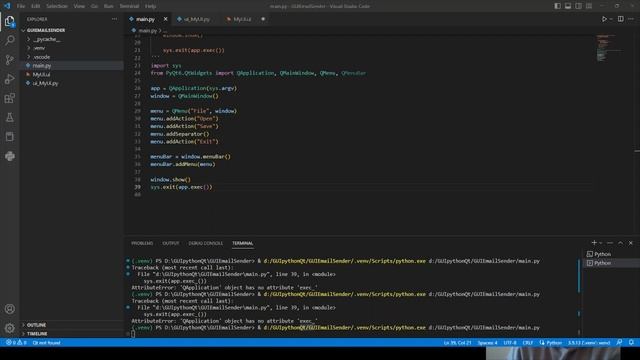The height and width of the screenshot is (360, 640).
Task: Open the launch profile dropdown beside new terminal
Action: pyautogui.click(x=600, y=243)
